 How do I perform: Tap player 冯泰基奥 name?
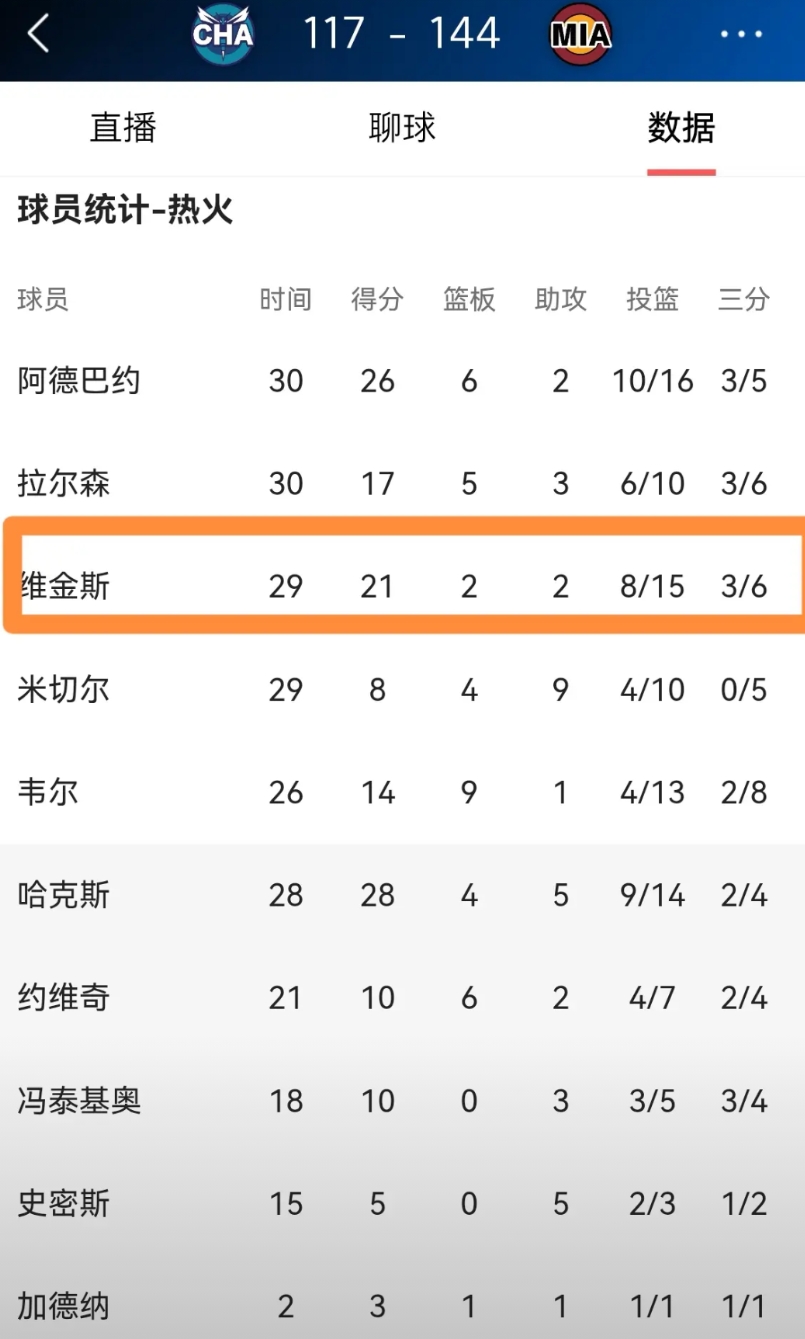79,1101
